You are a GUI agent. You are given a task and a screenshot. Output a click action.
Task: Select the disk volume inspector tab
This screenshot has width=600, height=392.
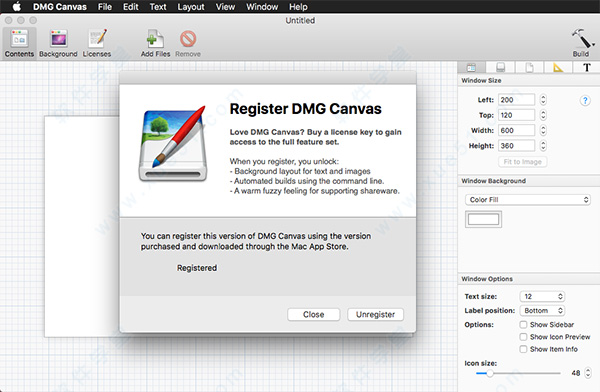tap(501, 68)
